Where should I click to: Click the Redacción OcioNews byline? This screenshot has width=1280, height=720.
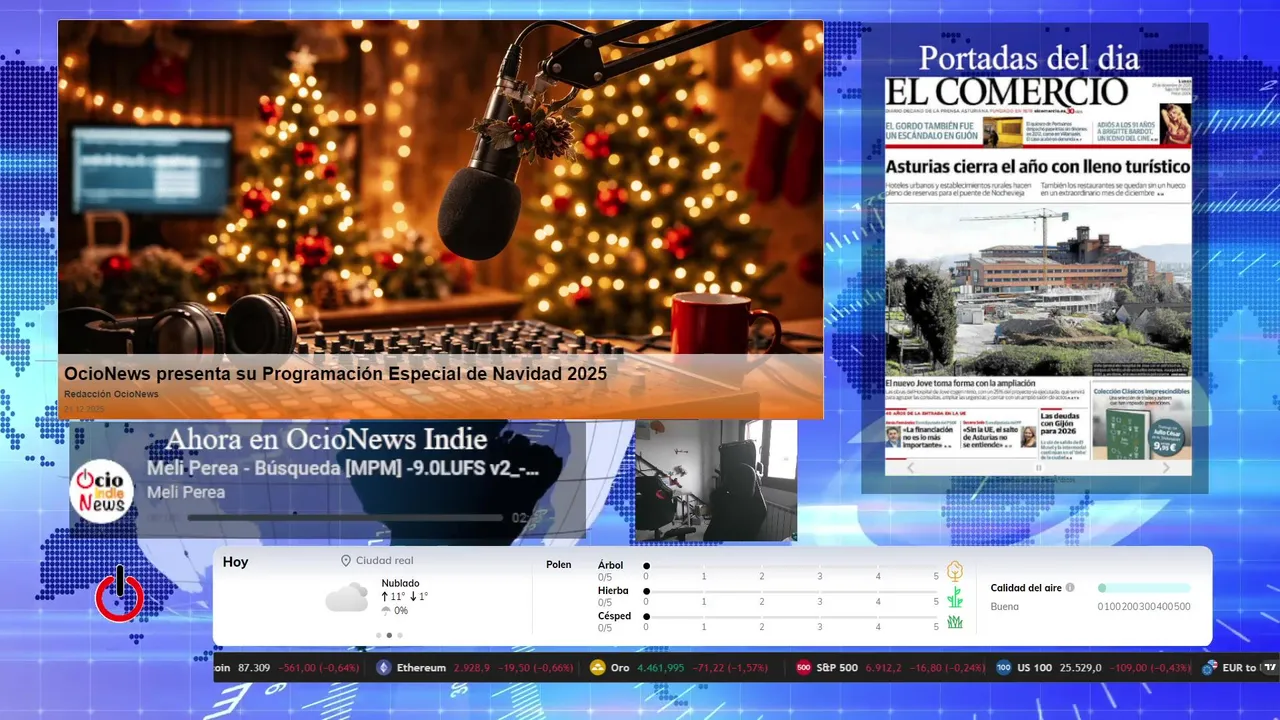[111, 394]
